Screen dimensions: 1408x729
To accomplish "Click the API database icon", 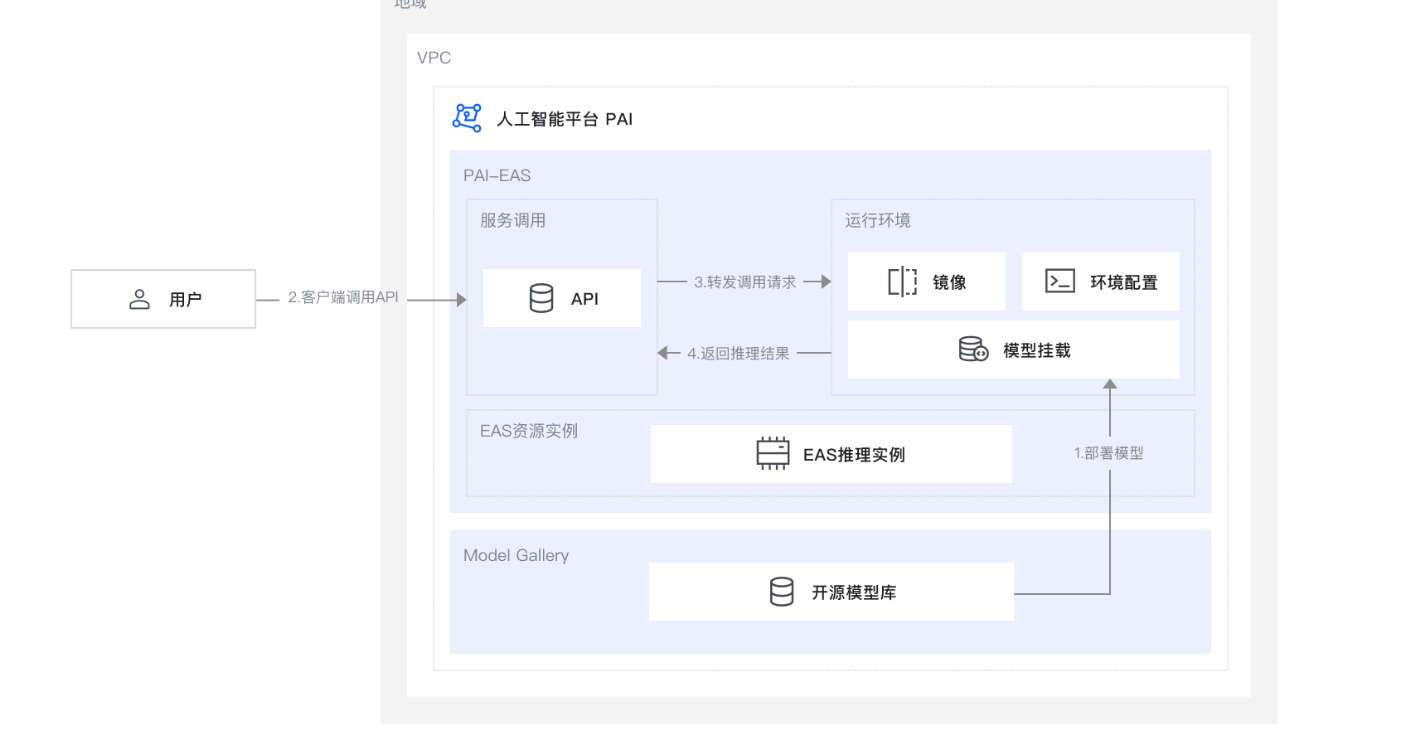I will 541,298.
